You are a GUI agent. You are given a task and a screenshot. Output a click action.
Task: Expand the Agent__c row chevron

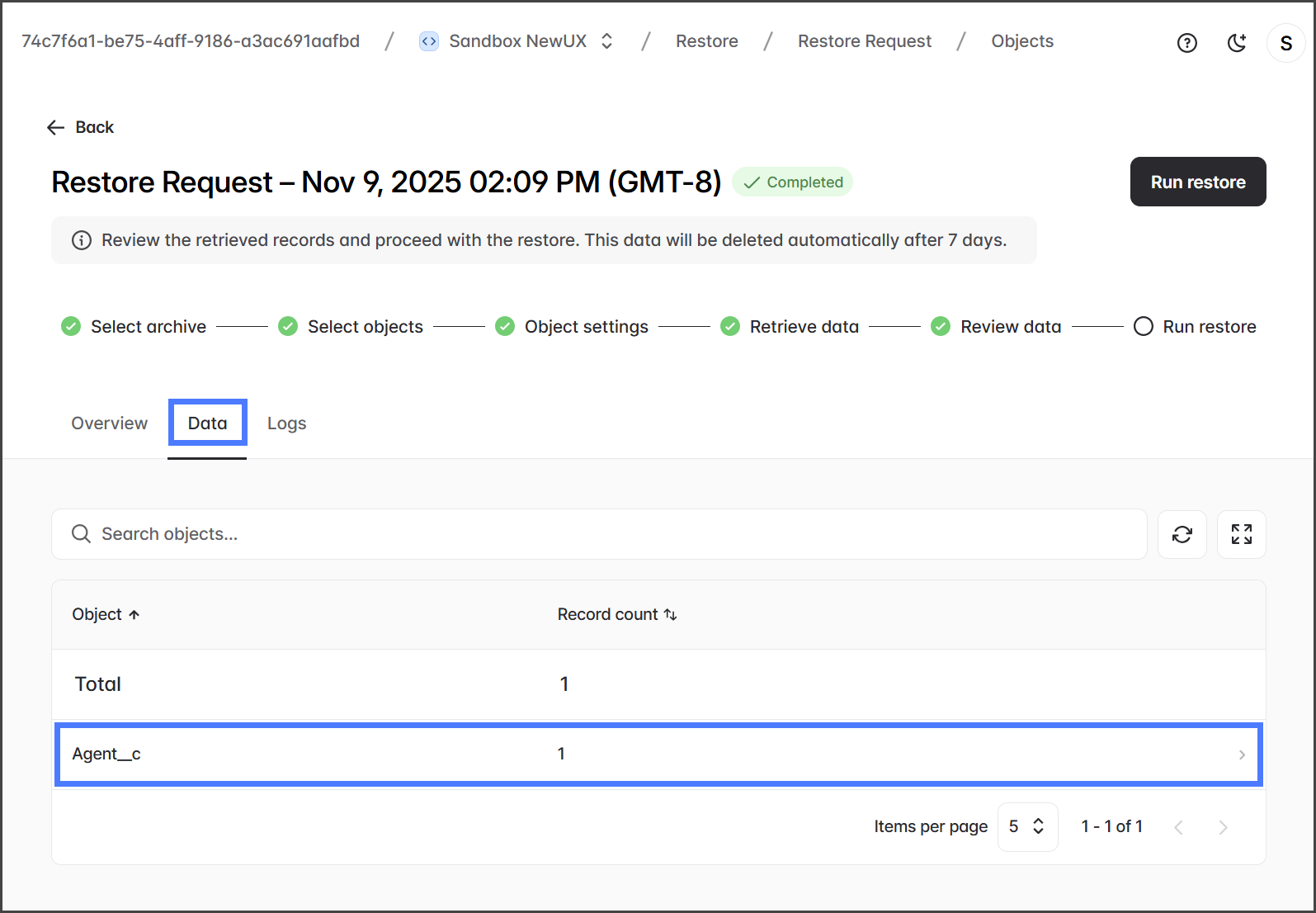coord(1241,755)
